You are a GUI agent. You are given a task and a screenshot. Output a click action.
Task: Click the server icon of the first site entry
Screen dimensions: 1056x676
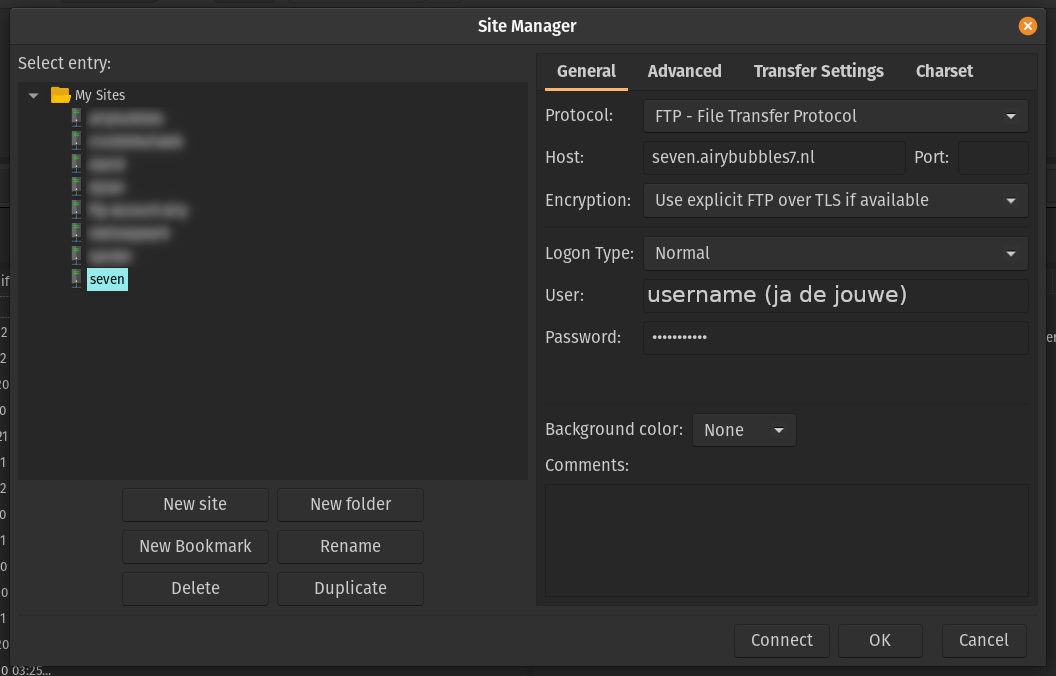point(77,118)
